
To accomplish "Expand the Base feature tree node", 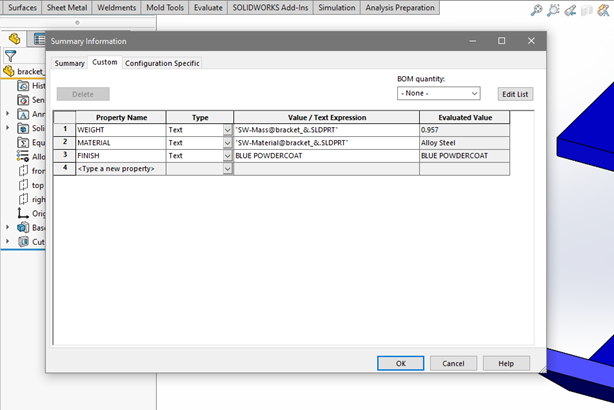I will pyautogui.click(x=7, y=227).
